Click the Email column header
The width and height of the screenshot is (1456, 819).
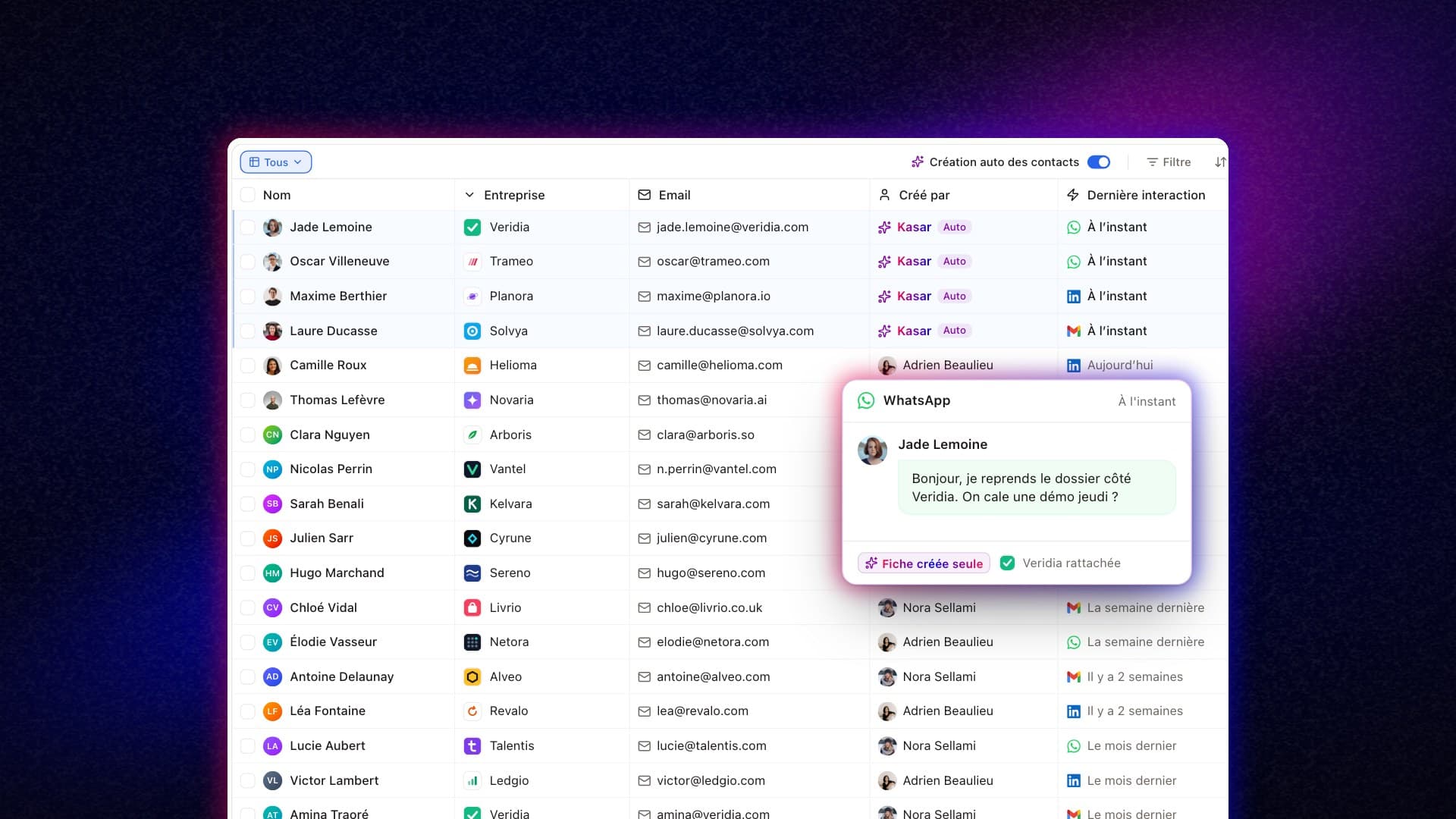tap(664, 195)
